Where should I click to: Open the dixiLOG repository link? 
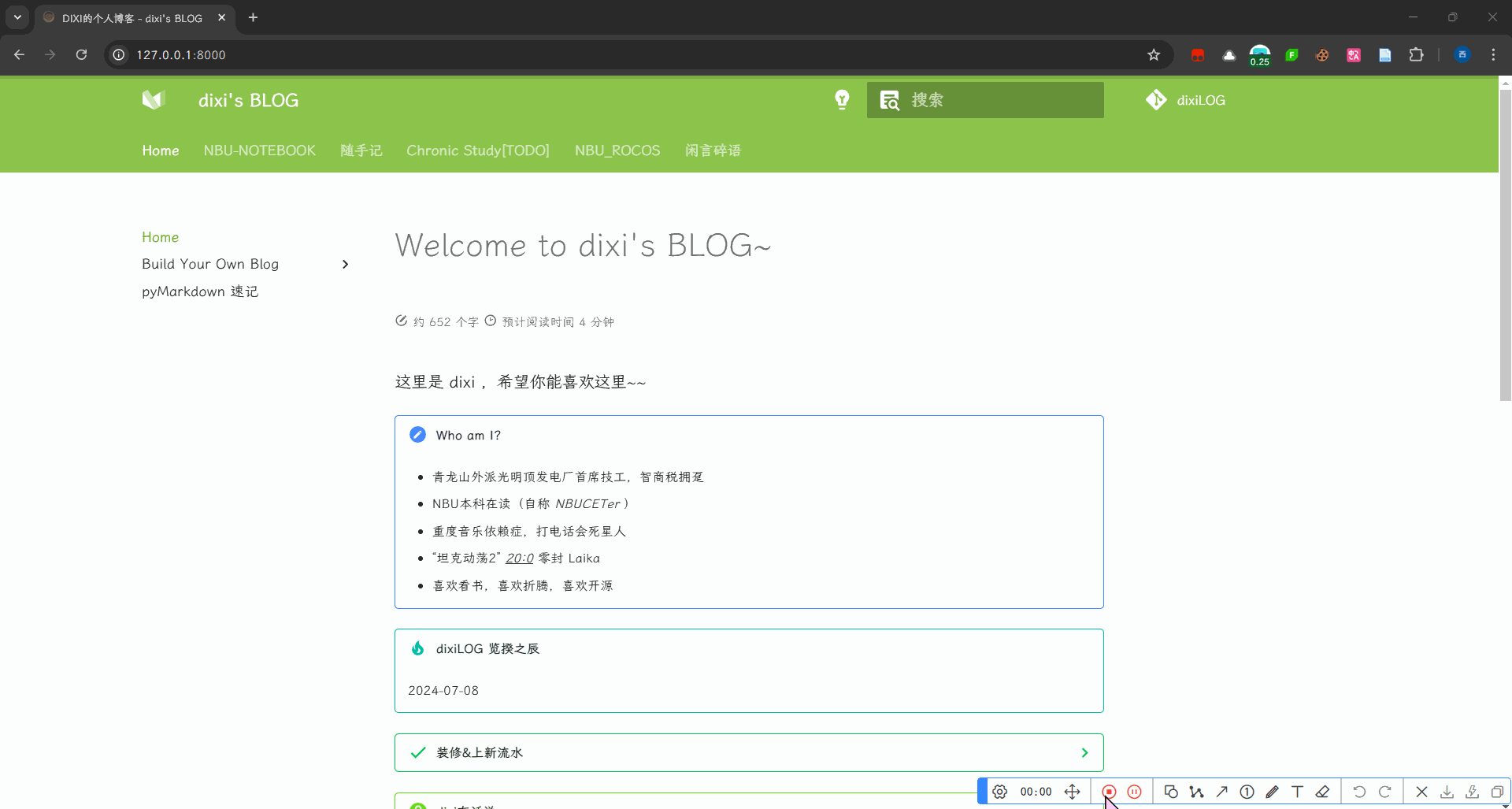[1185, 100]
